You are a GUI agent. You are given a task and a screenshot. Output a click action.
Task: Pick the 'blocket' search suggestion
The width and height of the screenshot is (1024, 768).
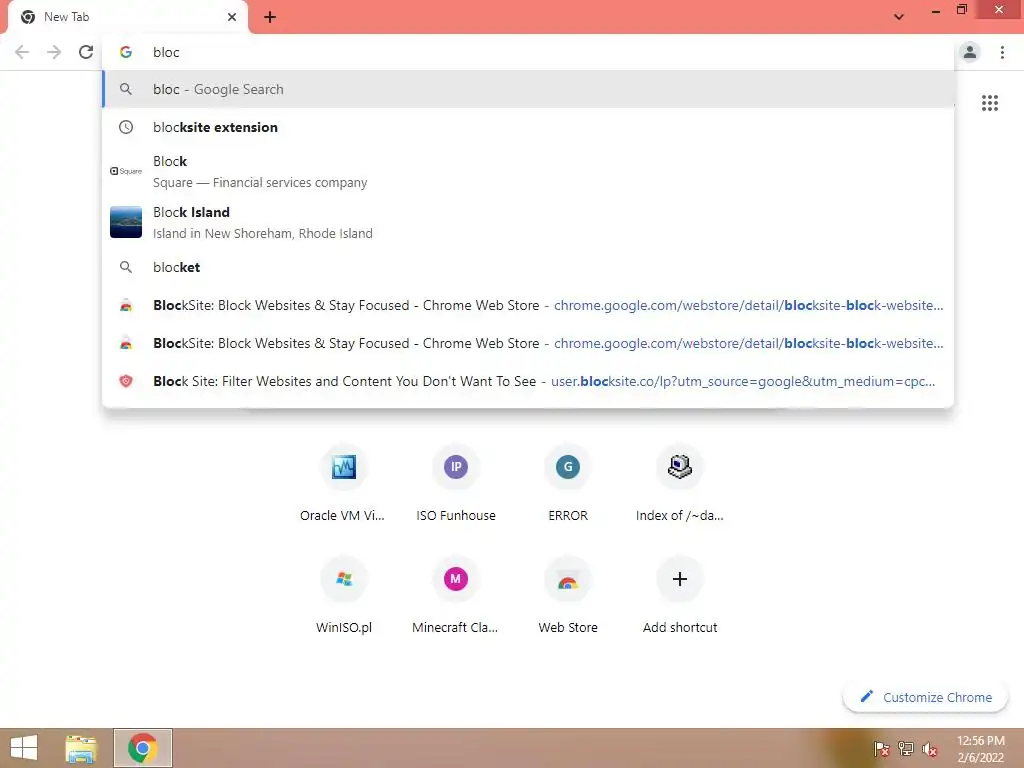point(528,267)
